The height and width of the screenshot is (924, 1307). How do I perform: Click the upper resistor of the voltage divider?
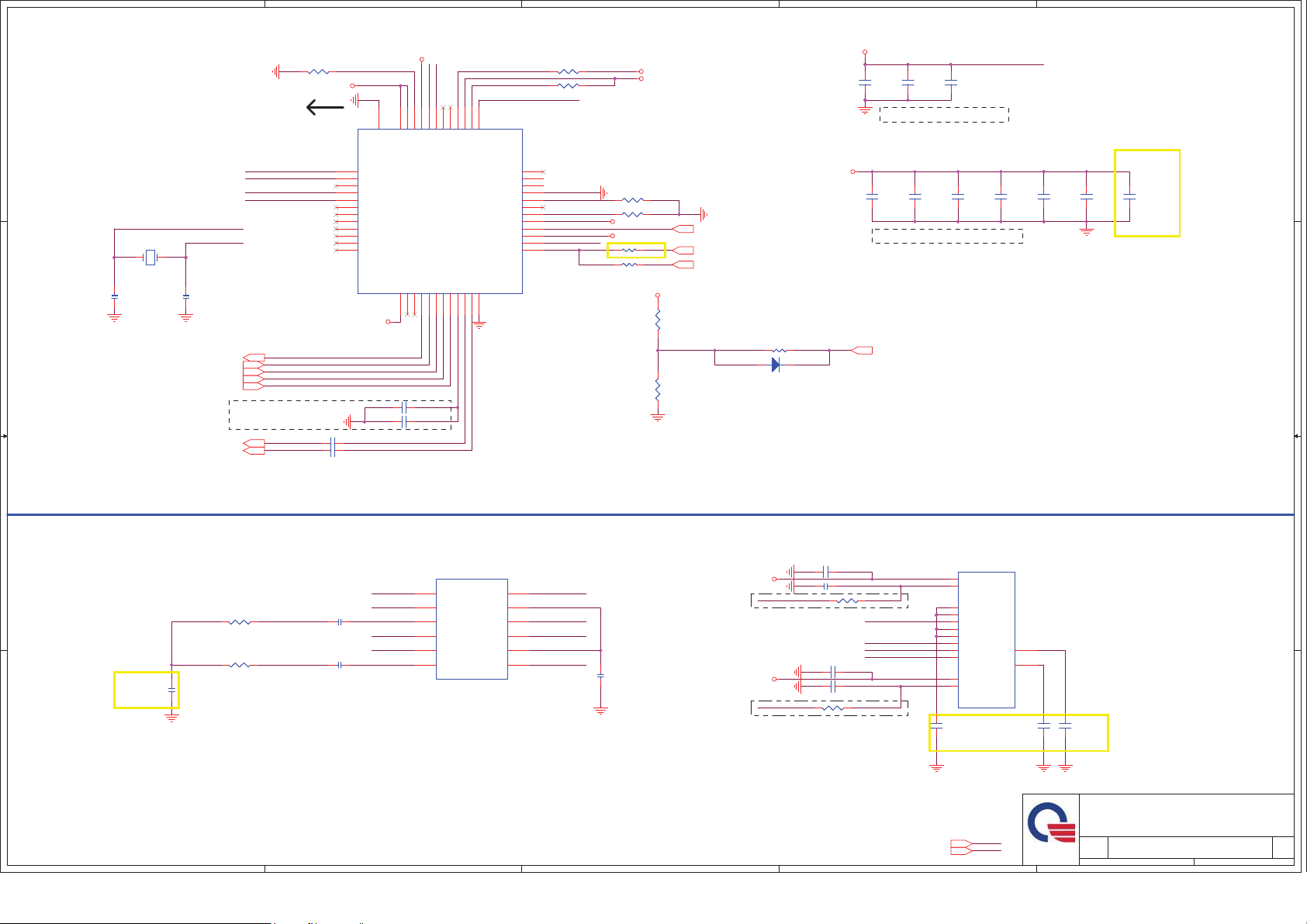click(x=658, y=320)
